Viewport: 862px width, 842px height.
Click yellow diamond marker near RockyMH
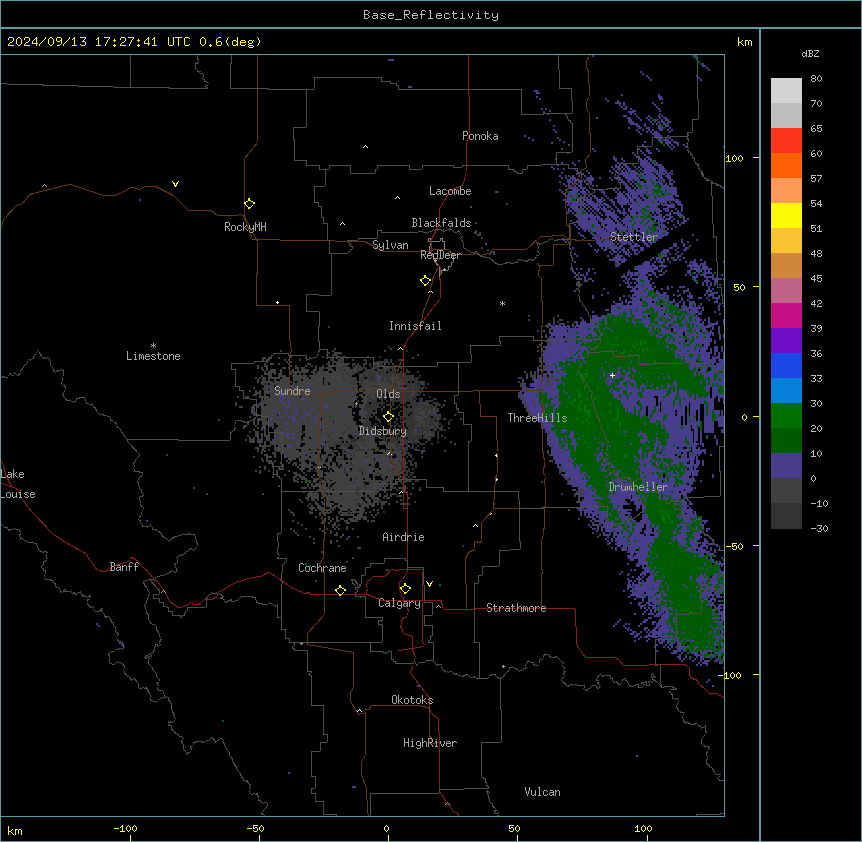point(249,203)
